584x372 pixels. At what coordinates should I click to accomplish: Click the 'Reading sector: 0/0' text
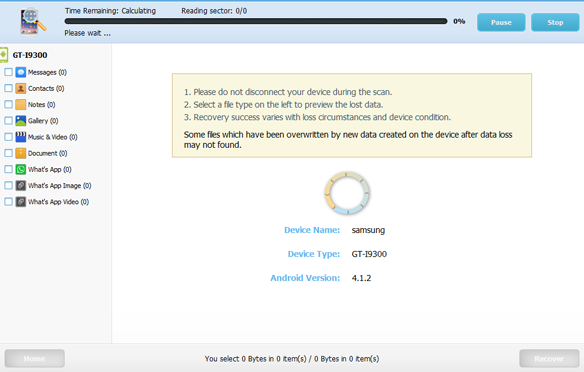tap(214, 11)
